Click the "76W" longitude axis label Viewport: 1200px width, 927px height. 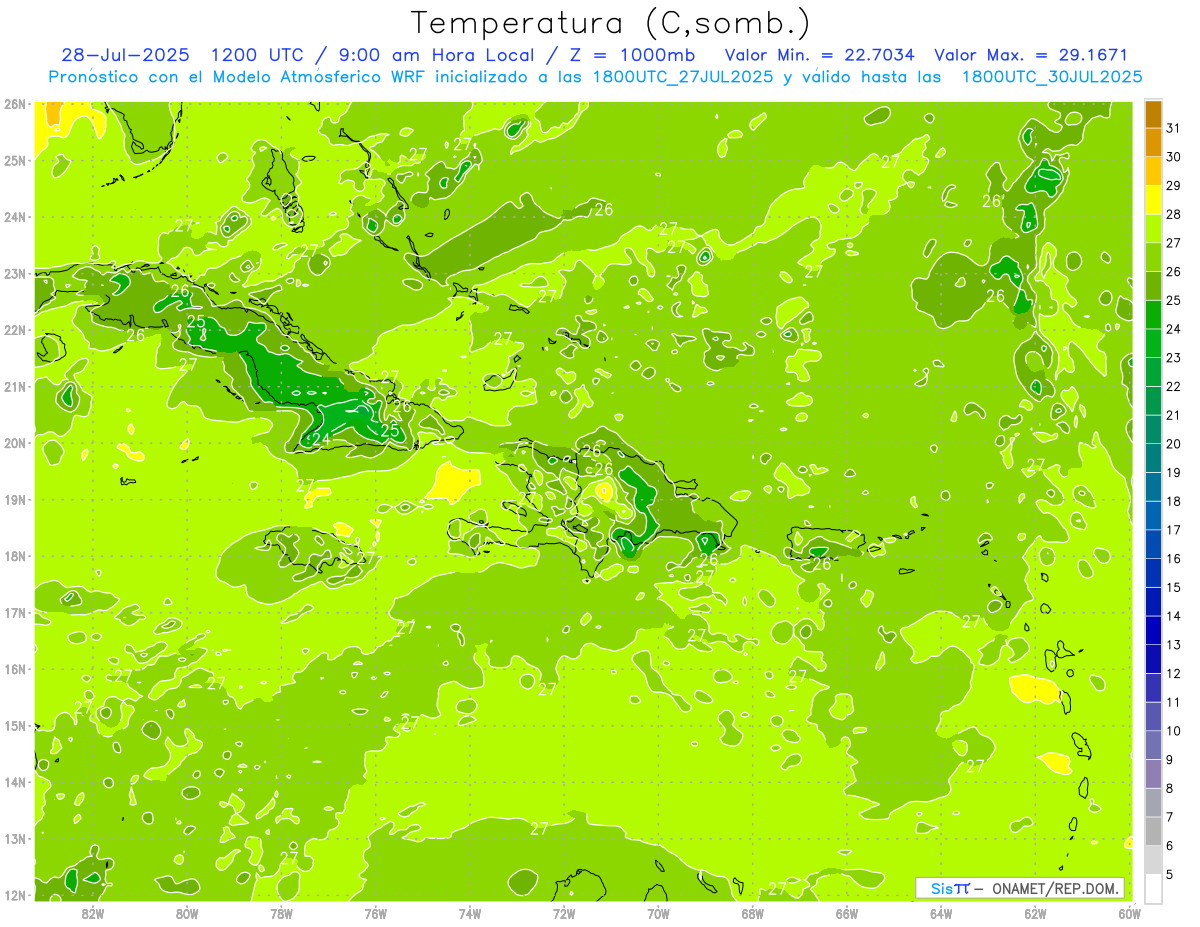pos(375,913)
